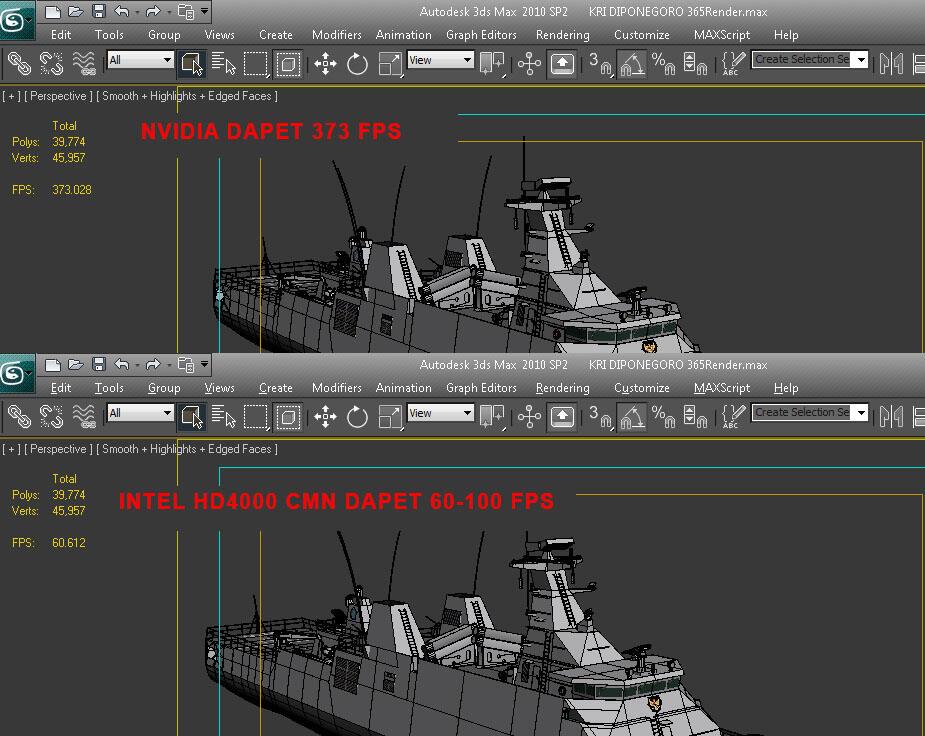Click Select and Scale tool in top window

pyautogui.click(x=390, y=64)
